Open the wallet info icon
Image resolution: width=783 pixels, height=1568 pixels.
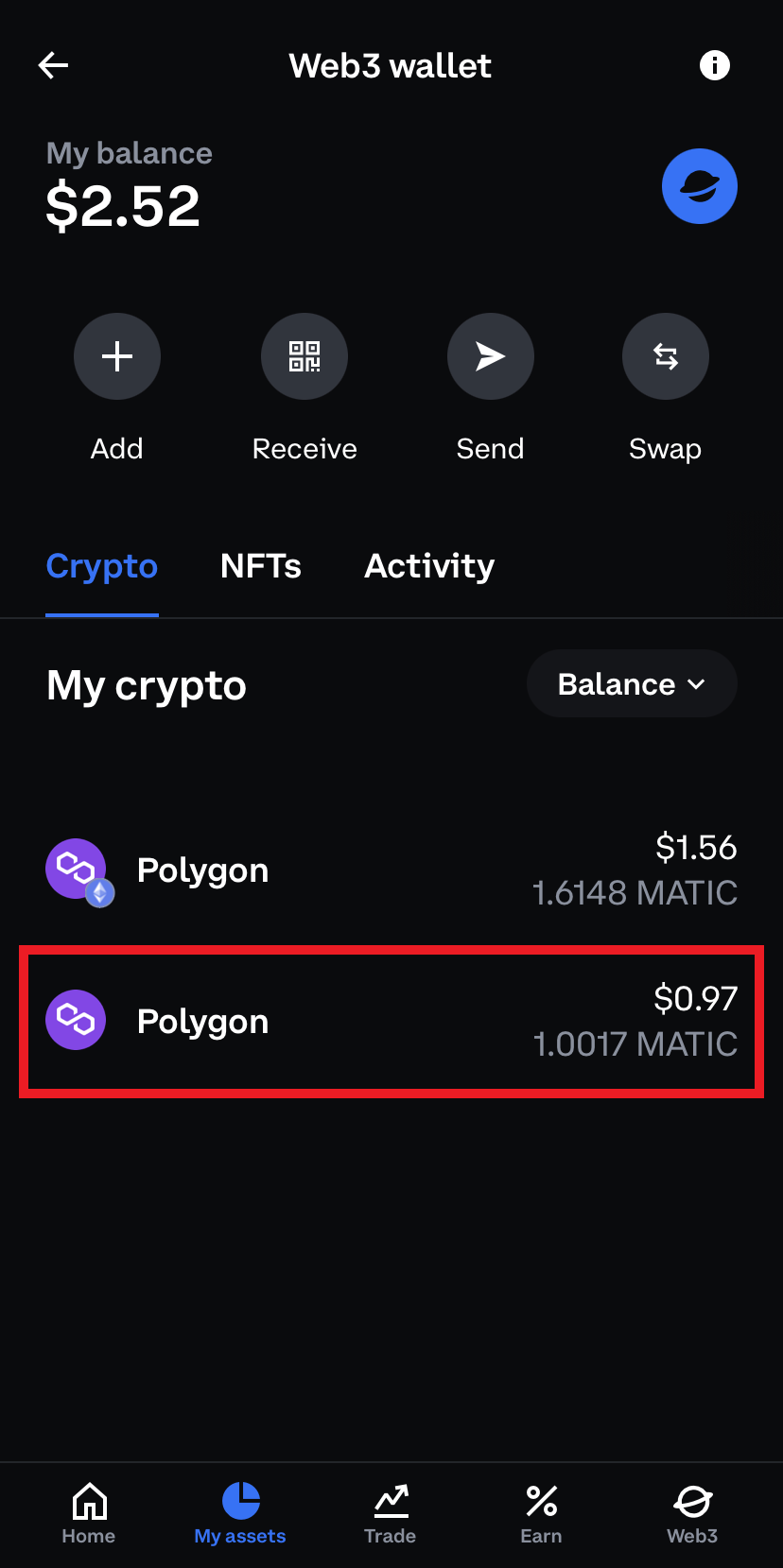tap(714, 65)
